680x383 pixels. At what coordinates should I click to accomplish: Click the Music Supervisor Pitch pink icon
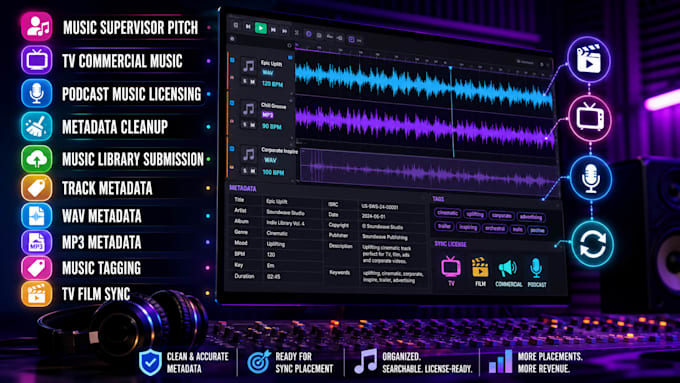click(x=36, y=26)
